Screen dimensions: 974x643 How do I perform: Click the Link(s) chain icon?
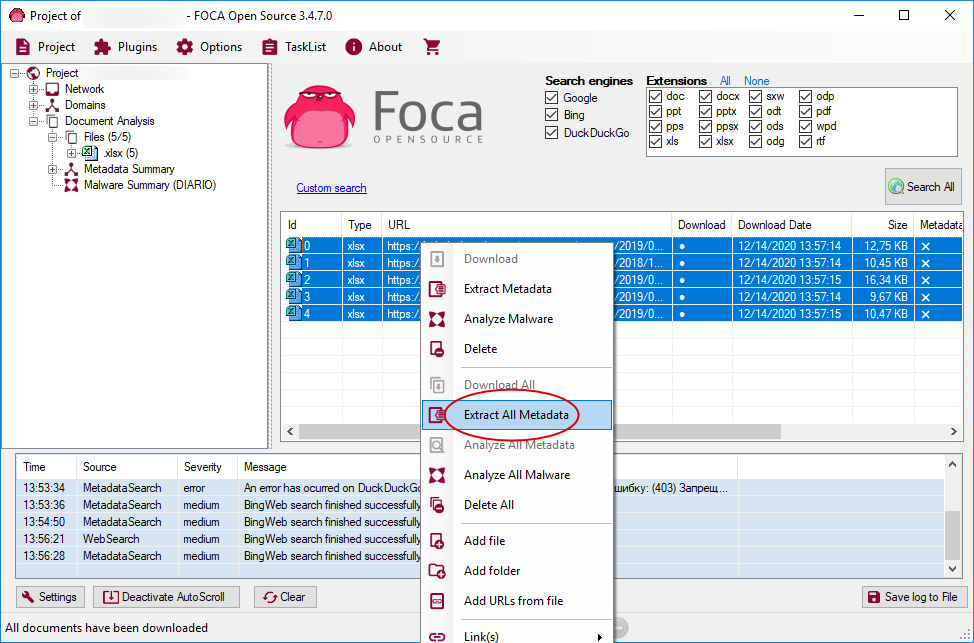coord(437,637)
